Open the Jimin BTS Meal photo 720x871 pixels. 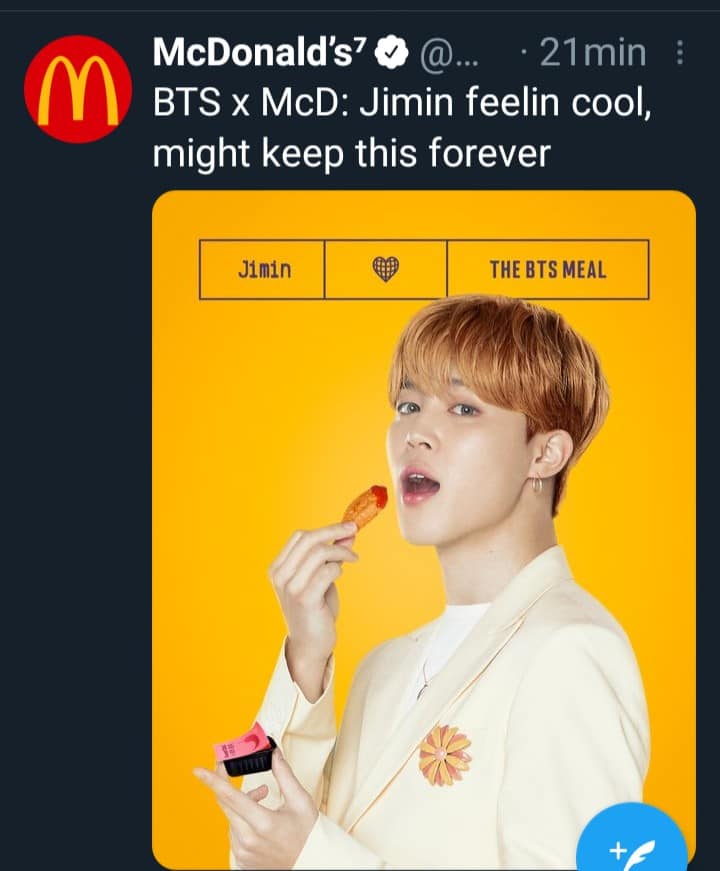(x=424, y=530)
